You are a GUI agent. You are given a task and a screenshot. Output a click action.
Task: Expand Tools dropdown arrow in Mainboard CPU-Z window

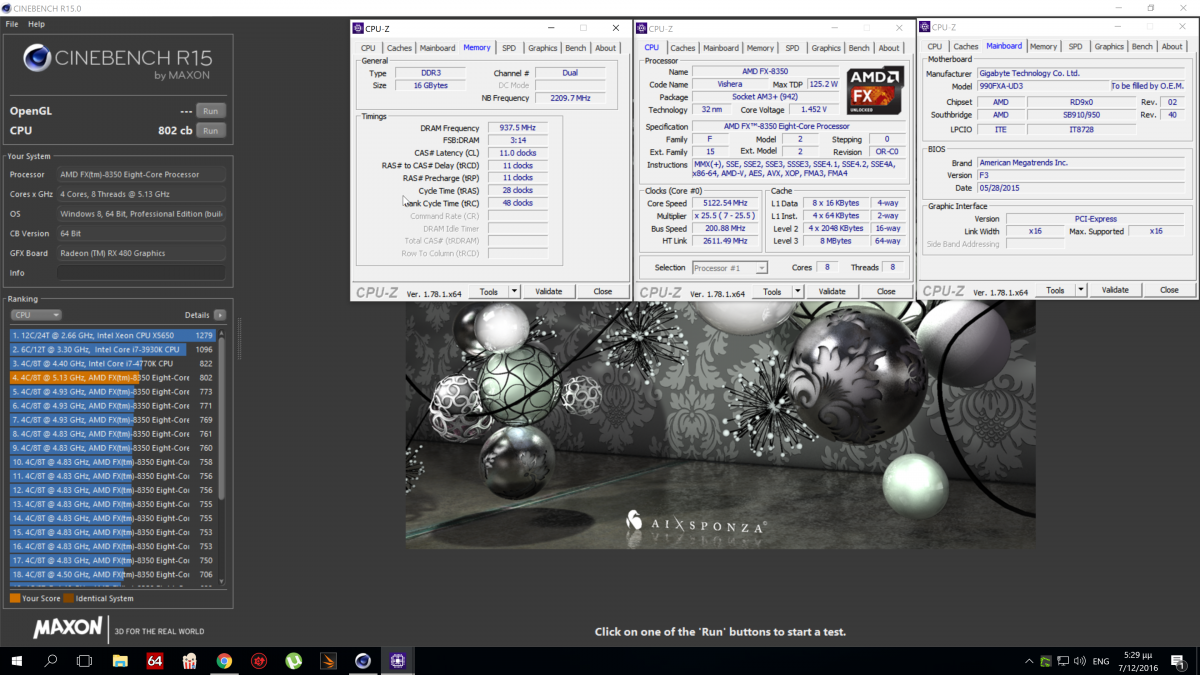[1081, 290]
